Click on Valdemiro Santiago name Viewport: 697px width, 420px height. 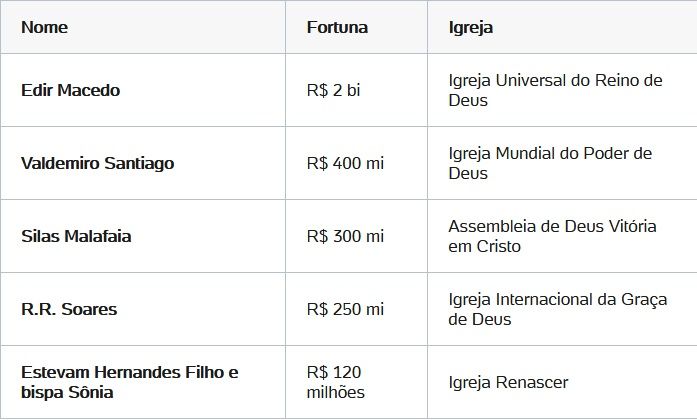click(x=97, y=163)
